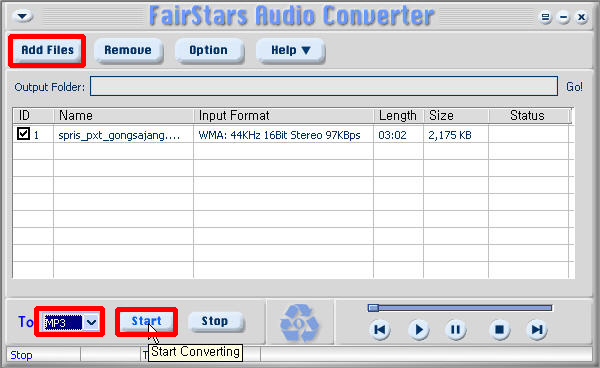Open the Option settings

click(209, 50)
